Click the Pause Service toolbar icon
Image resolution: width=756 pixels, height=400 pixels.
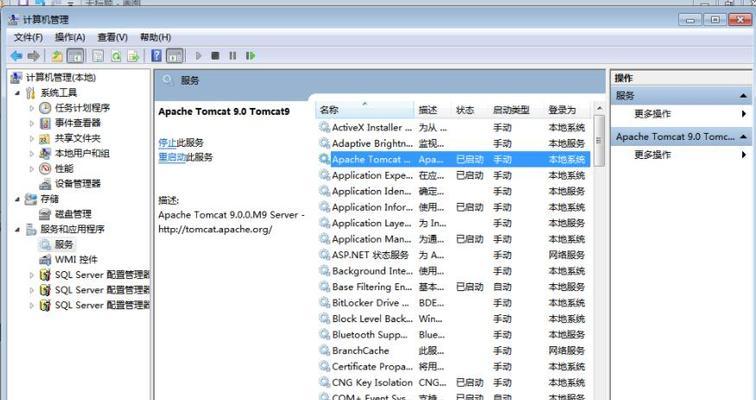(233, 56)
